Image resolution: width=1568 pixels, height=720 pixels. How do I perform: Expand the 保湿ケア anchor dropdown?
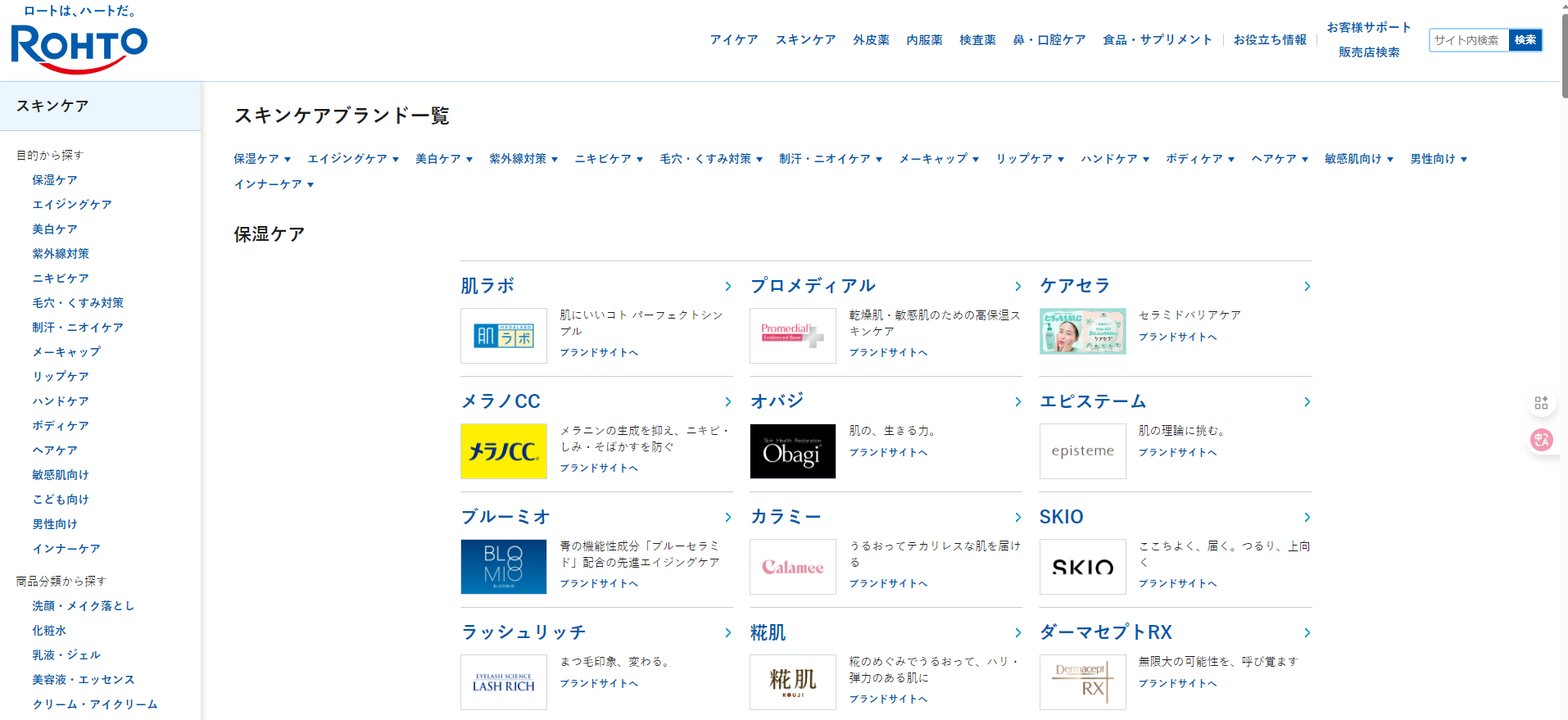click(x=262, y=159)
